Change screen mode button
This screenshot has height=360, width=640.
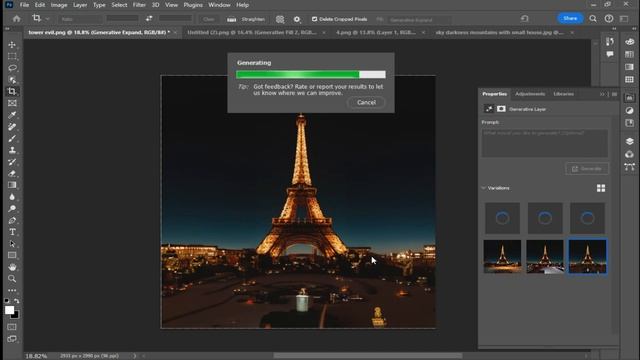pos(12,339)
